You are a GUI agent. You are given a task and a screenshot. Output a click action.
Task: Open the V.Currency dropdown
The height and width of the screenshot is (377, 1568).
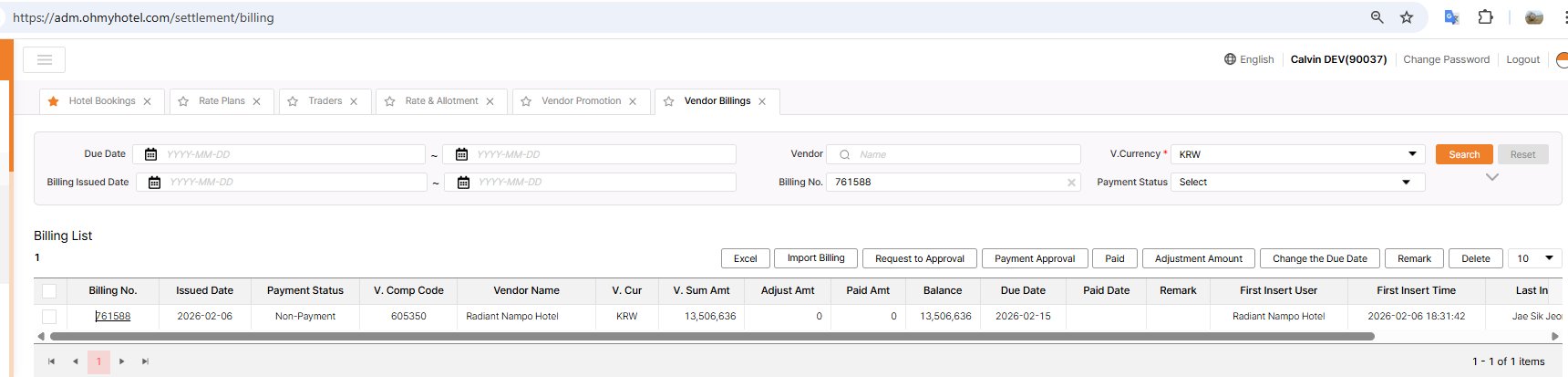[x=1298, y=154]
